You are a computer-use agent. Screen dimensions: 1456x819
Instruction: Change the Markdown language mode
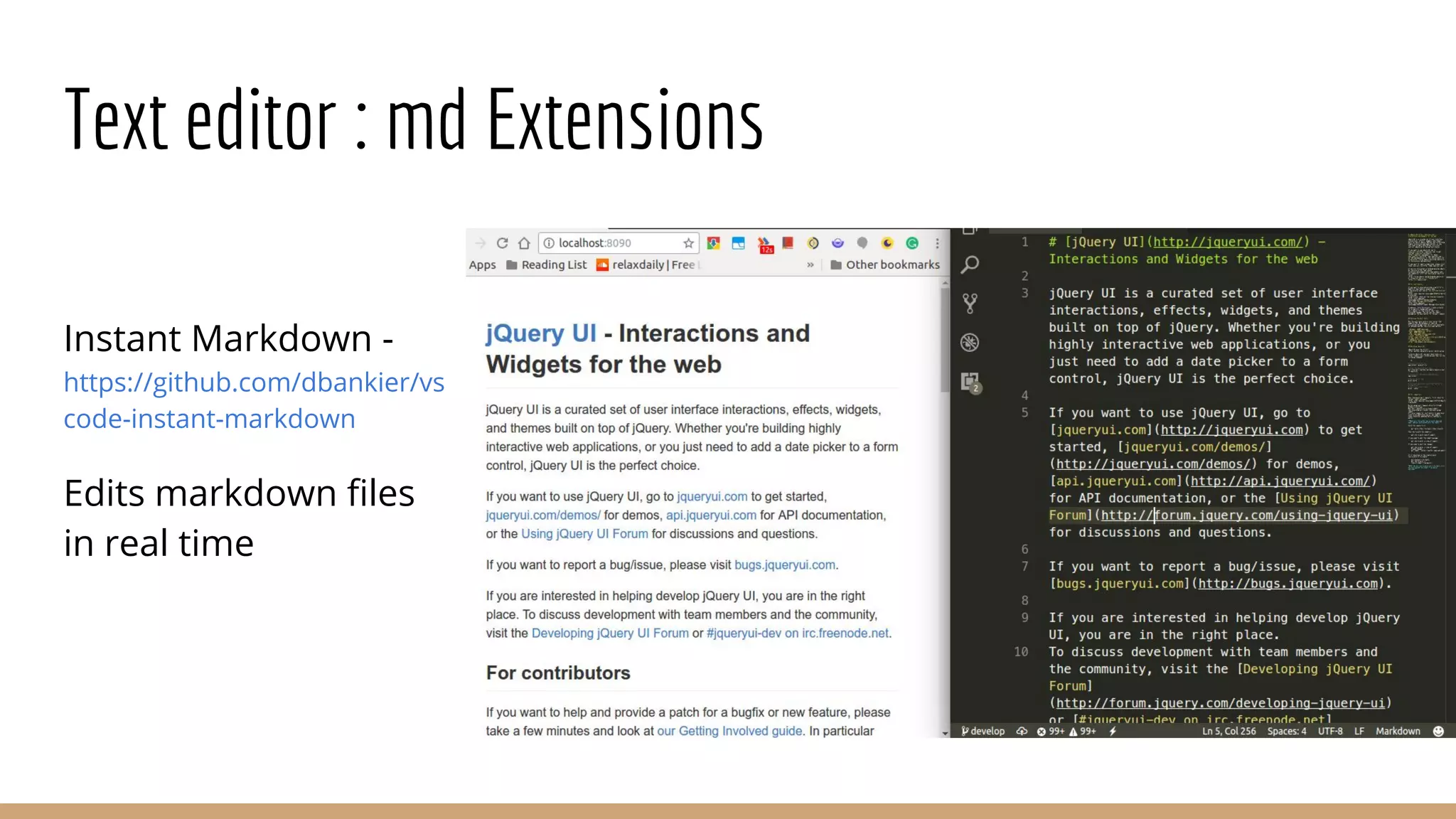click(1398, 731)
